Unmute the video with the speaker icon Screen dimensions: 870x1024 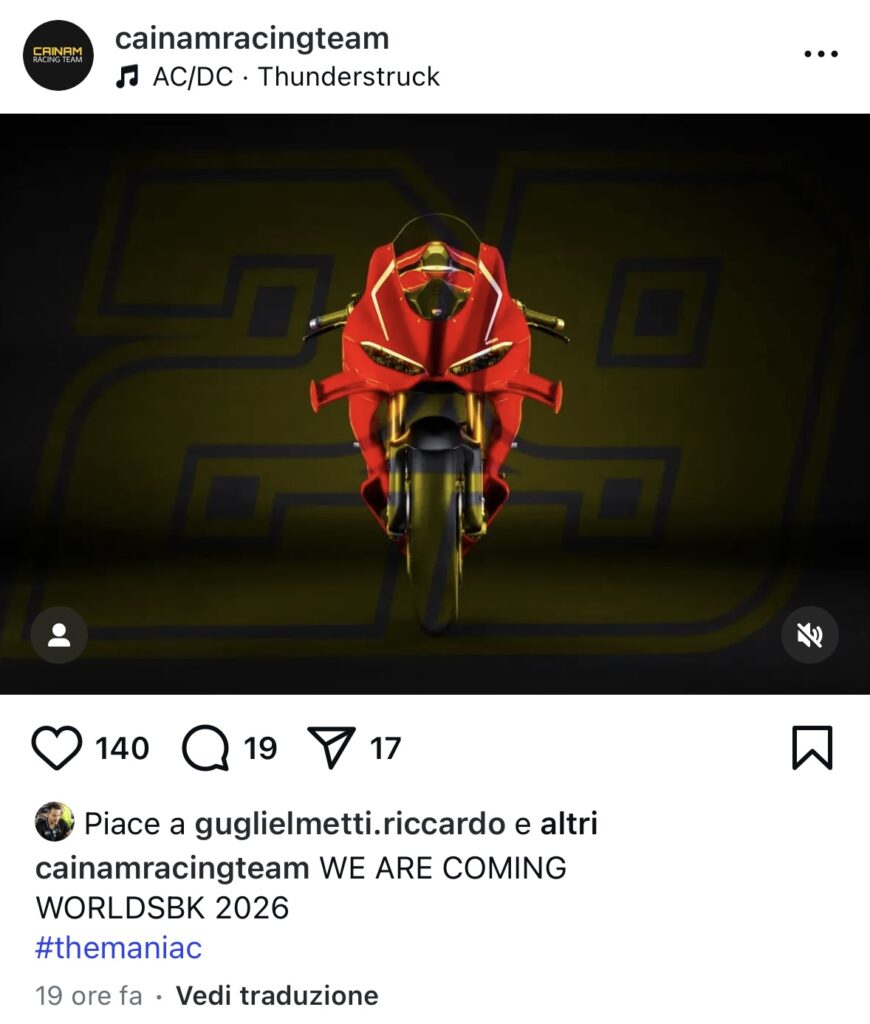[x=810, y=635]
